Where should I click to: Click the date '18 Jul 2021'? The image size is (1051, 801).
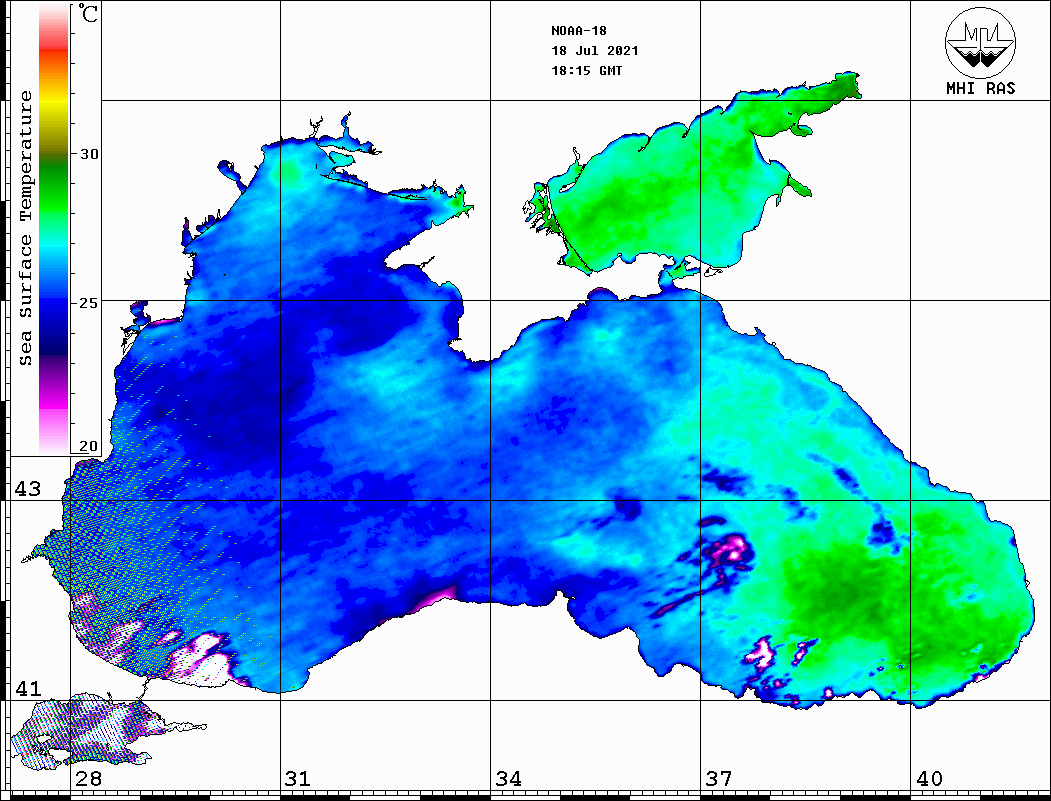click(x=595, y=51)
